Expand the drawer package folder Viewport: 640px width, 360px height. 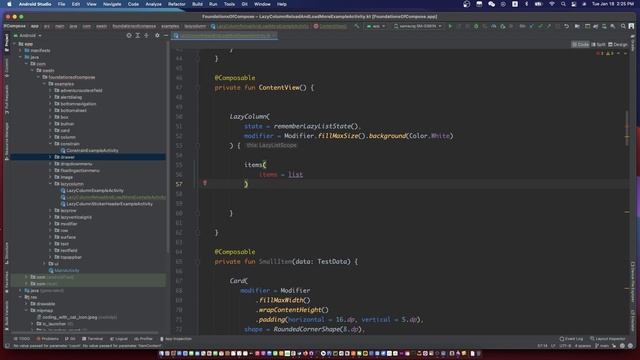coord(51,157)
